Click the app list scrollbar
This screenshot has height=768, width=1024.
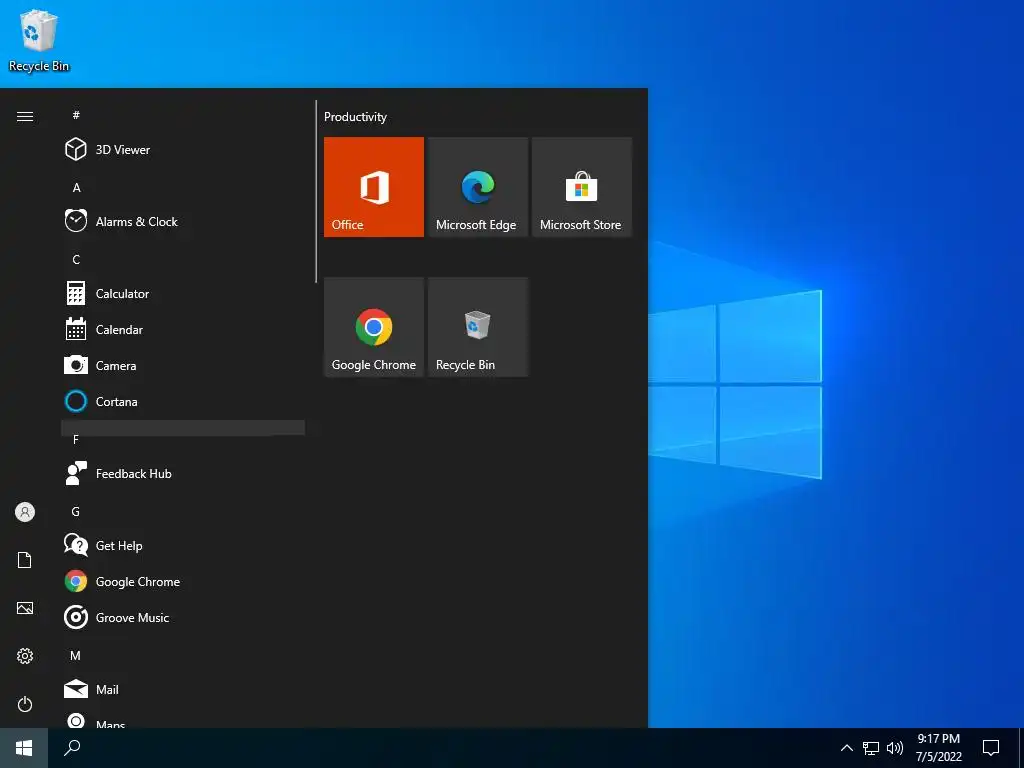click(316, 191)
